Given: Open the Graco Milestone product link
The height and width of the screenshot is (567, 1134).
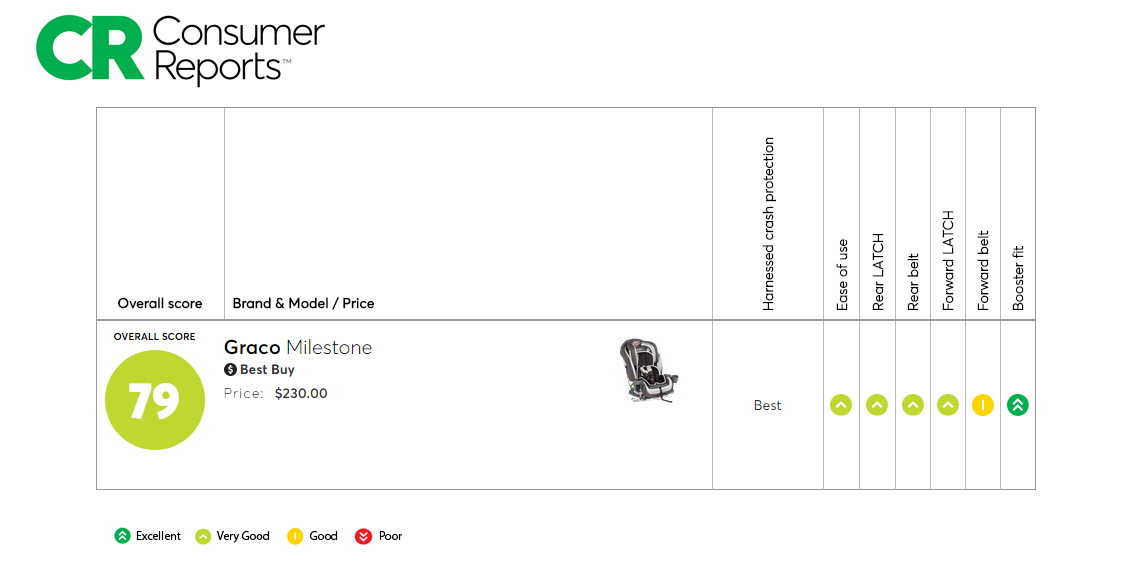Looking at the screenshot, I should point(298,348).
